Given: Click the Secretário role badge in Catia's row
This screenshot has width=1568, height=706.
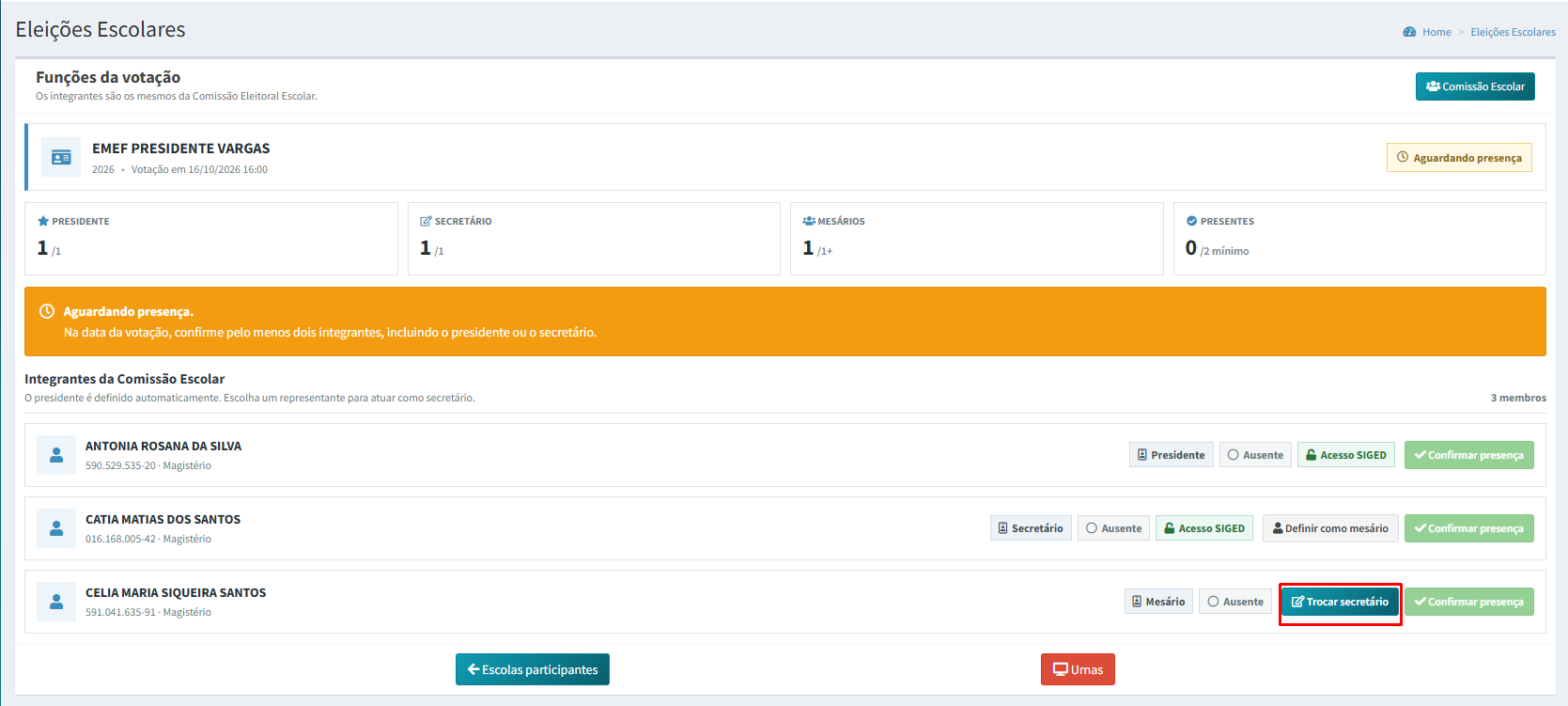Looking at the screenshot, I should (x=1031, y=528).
